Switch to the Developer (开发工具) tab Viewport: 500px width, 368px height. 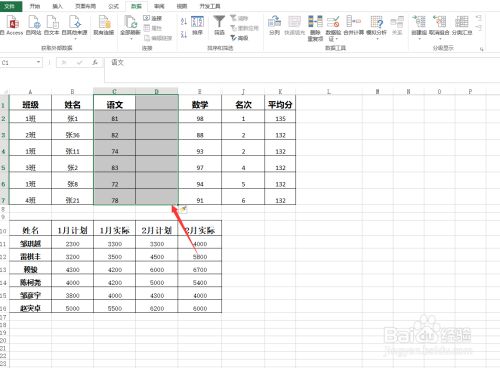tap(210, 6)
